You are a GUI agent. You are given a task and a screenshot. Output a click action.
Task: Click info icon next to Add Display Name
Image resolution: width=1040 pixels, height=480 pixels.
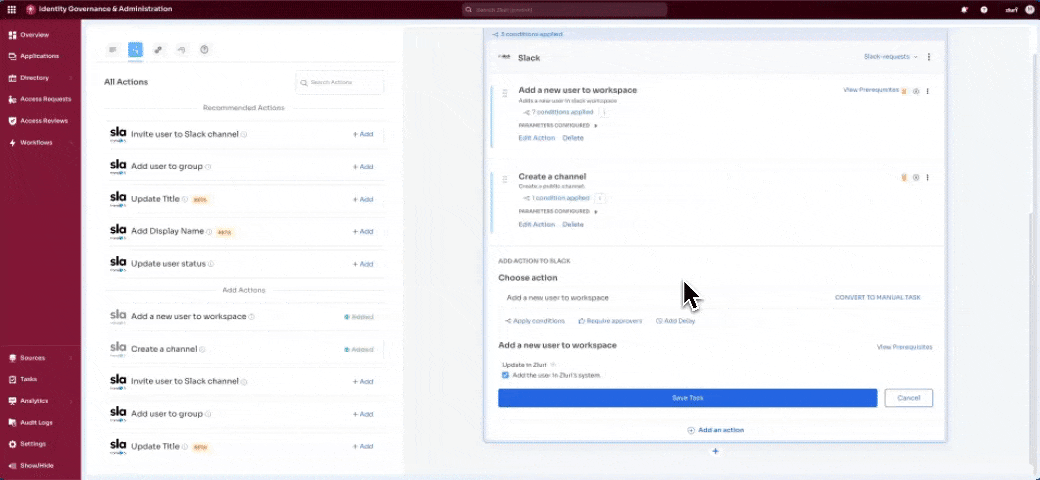tap(209, 232)
